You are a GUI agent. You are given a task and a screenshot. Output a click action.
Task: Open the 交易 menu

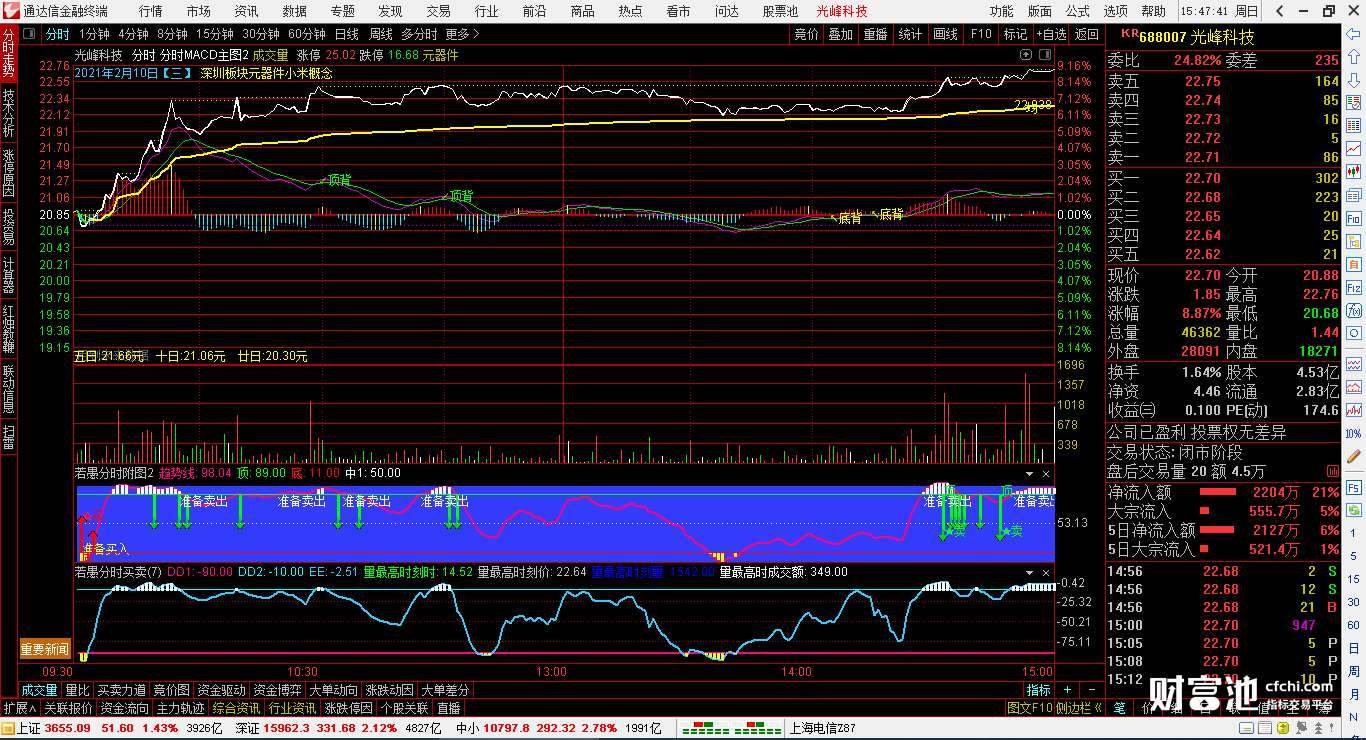tap(439, 11)
